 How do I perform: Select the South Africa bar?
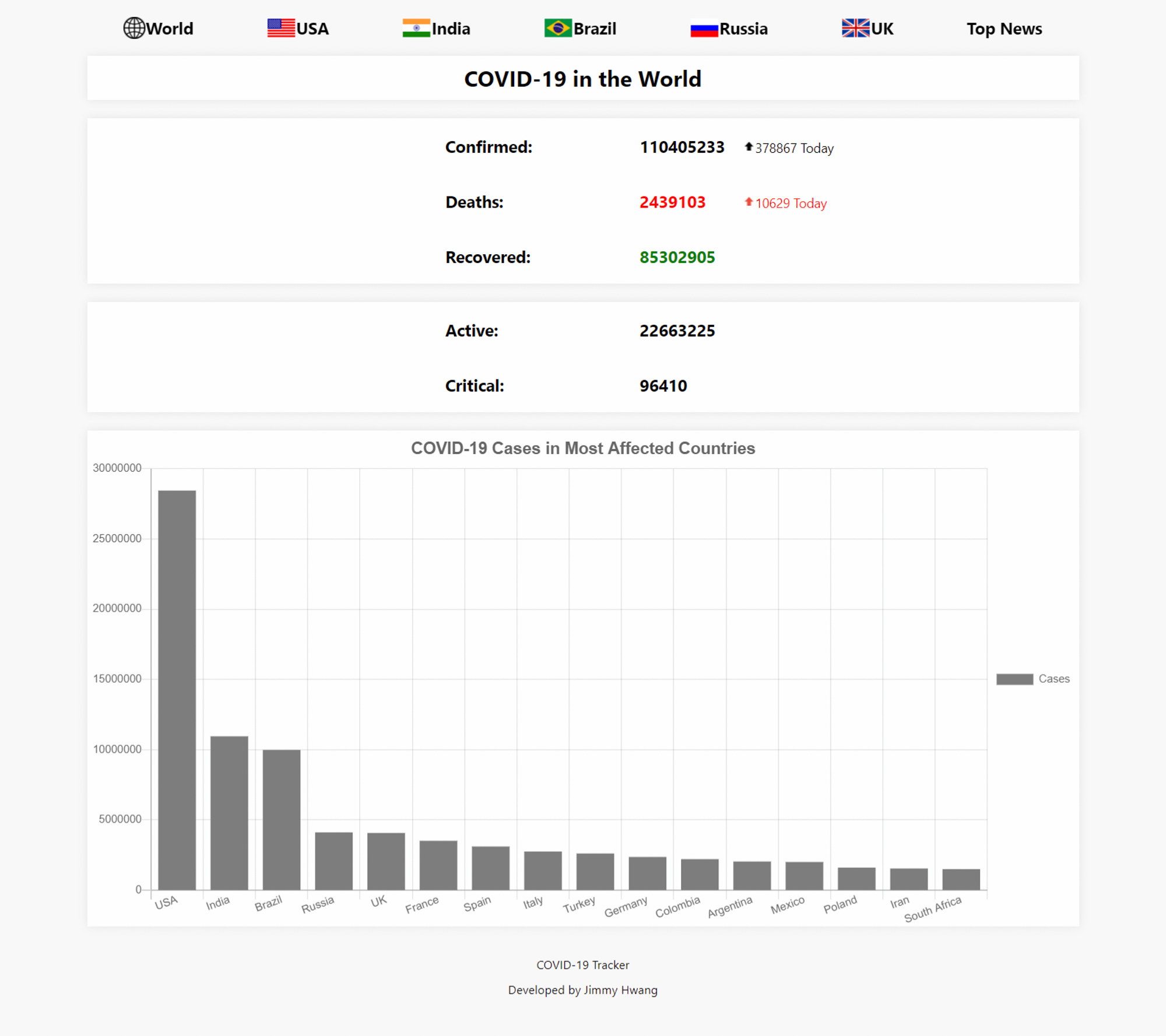pyautogui.click(x=961, y=879)
